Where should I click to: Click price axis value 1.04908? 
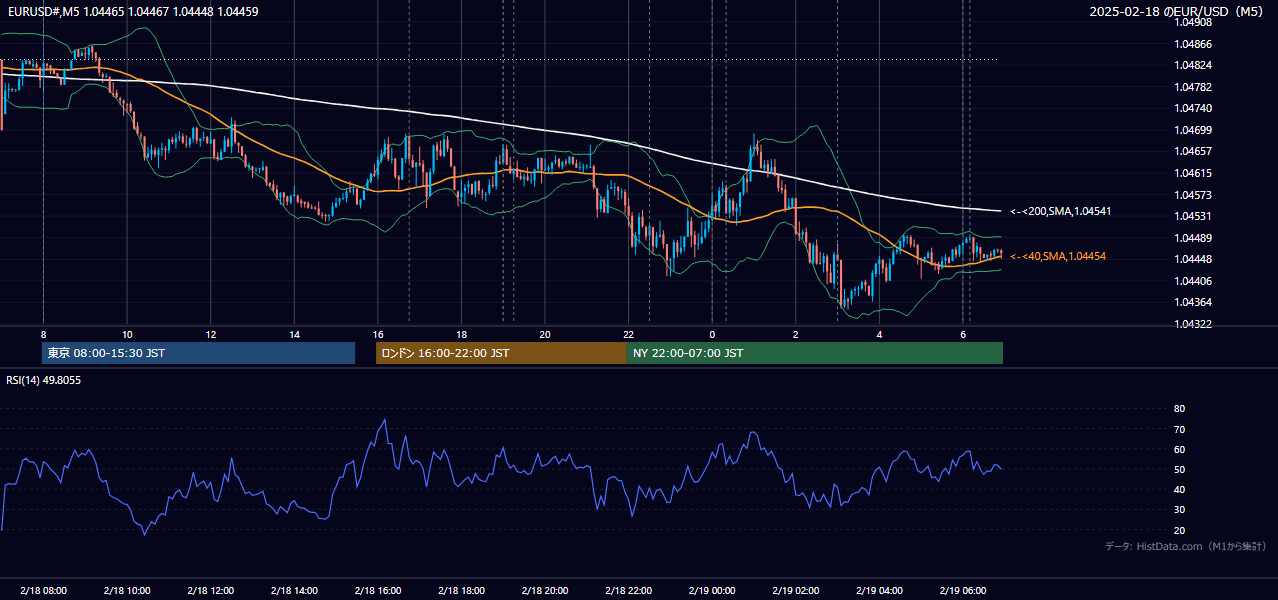point(1194,23)
